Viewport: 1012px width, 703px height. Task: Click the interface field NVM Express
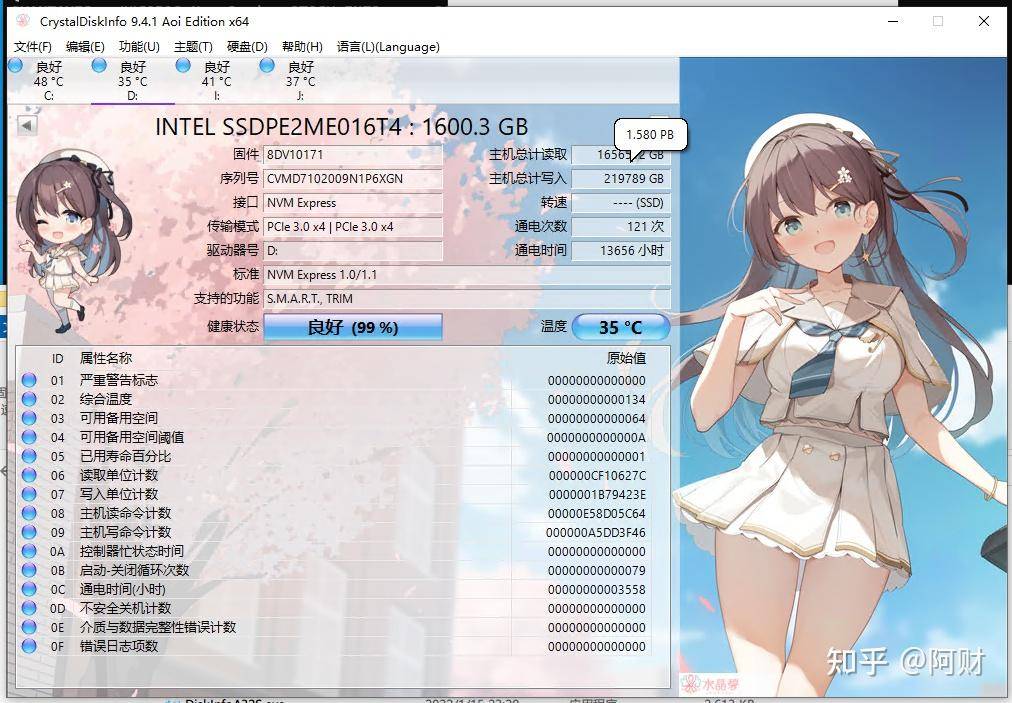click(x=353, y=203)
